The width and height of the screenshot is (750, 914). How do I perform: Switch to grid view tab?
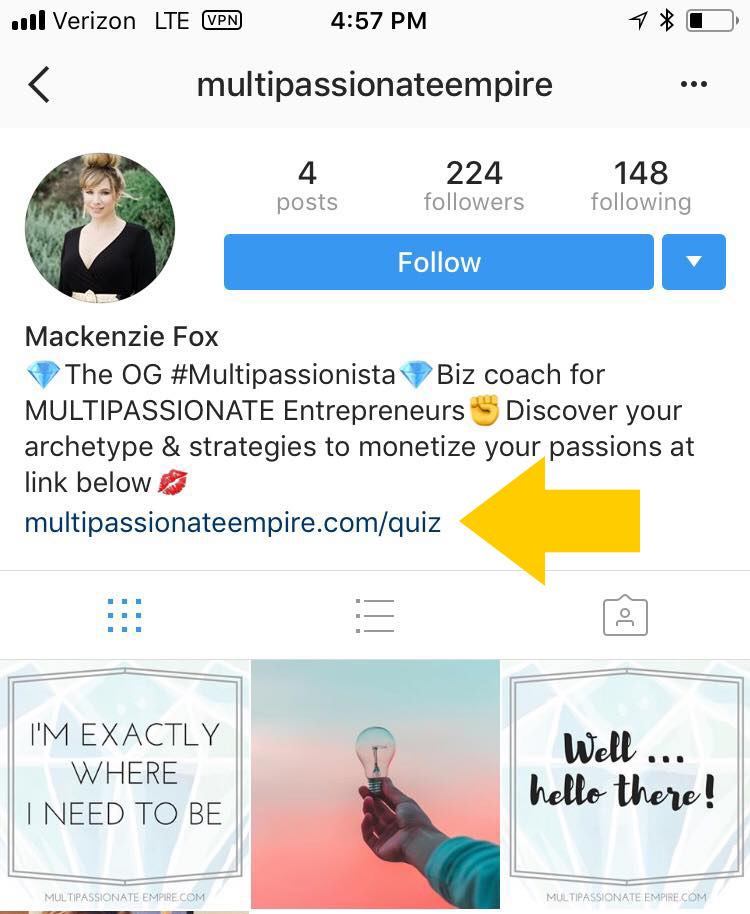coord(125,616)
